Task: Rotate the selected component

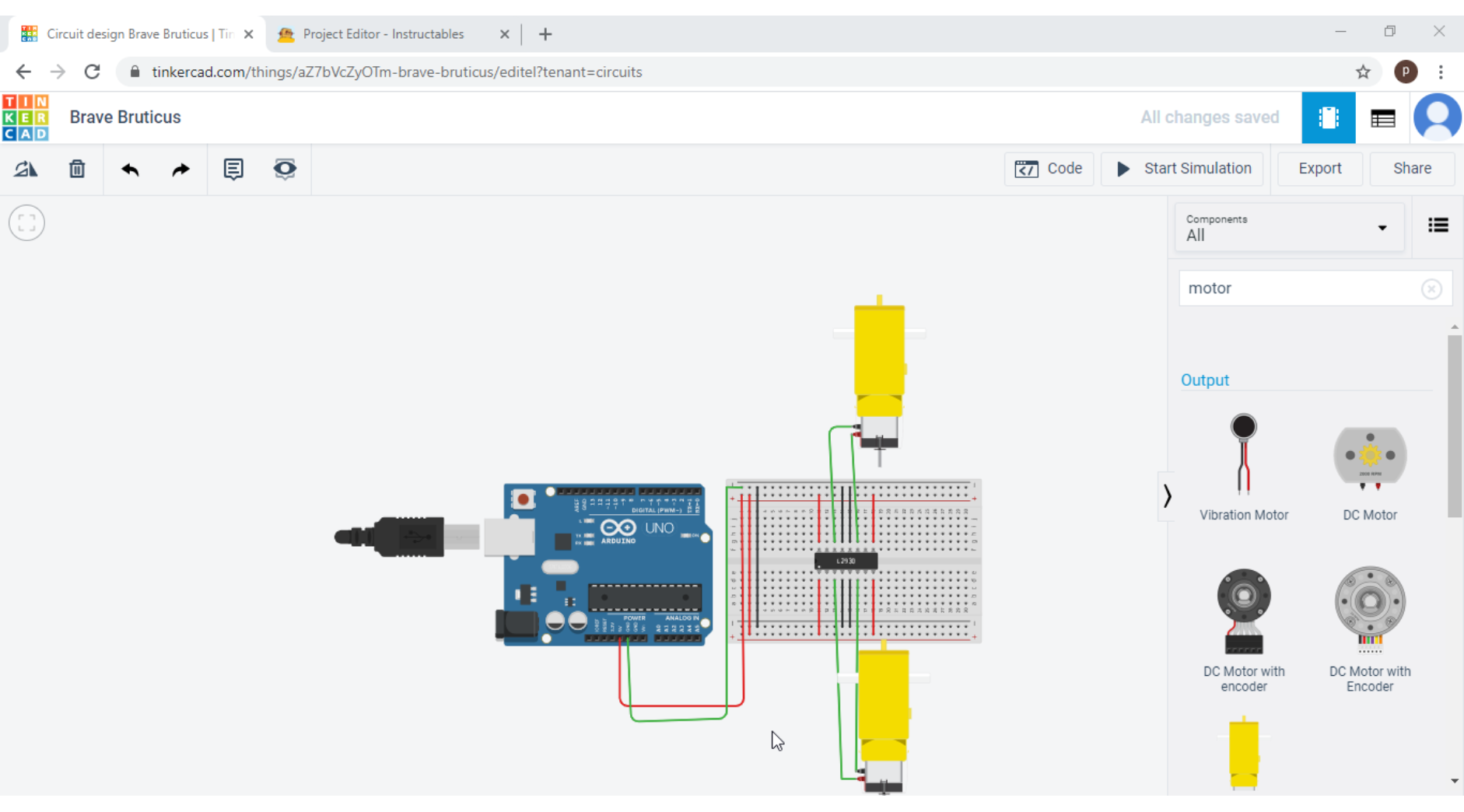Action: click(26, 169)
